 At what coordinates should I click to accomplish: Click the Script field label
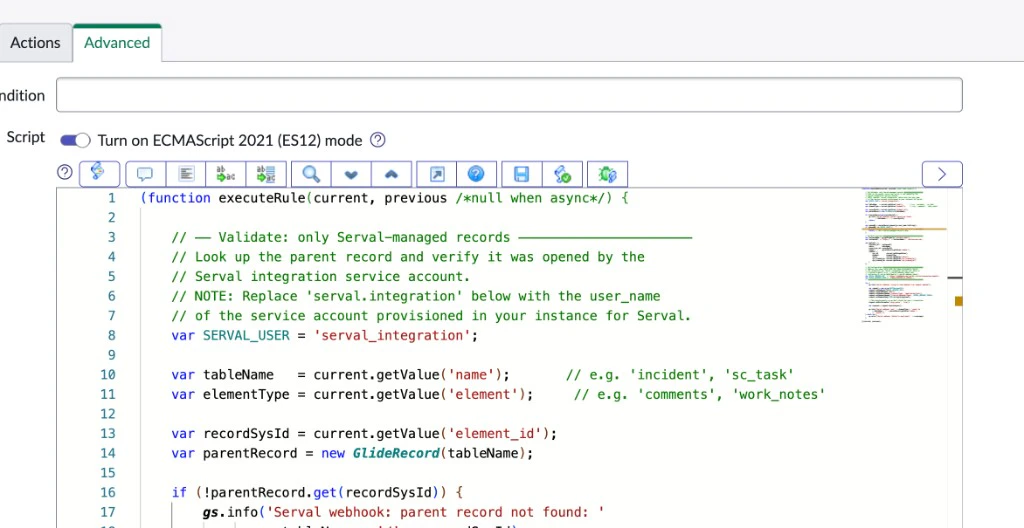click(26, 137)
